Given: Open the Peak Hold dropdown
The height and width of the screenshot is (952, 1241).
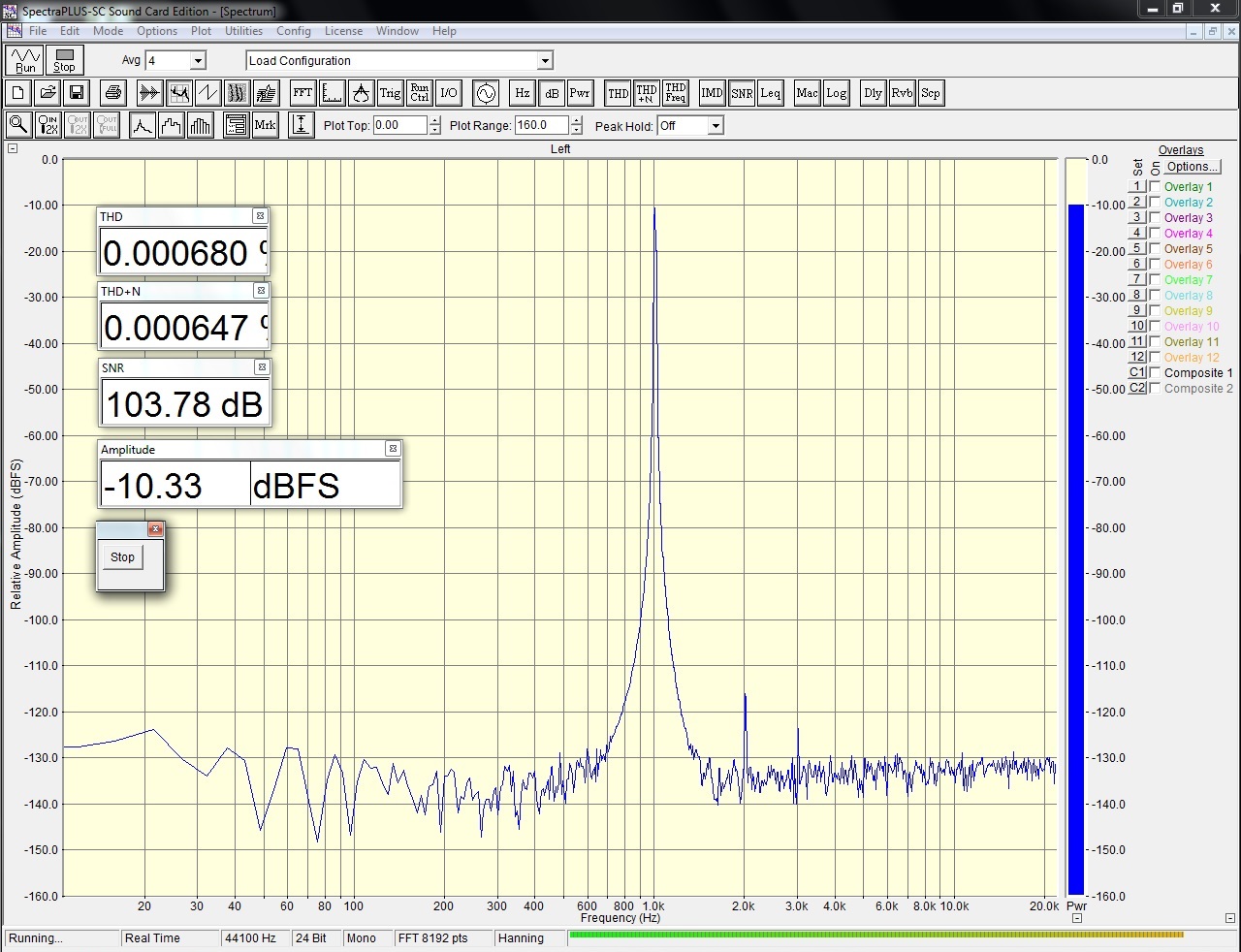Looking at the screenshot, I should (716, 126).
